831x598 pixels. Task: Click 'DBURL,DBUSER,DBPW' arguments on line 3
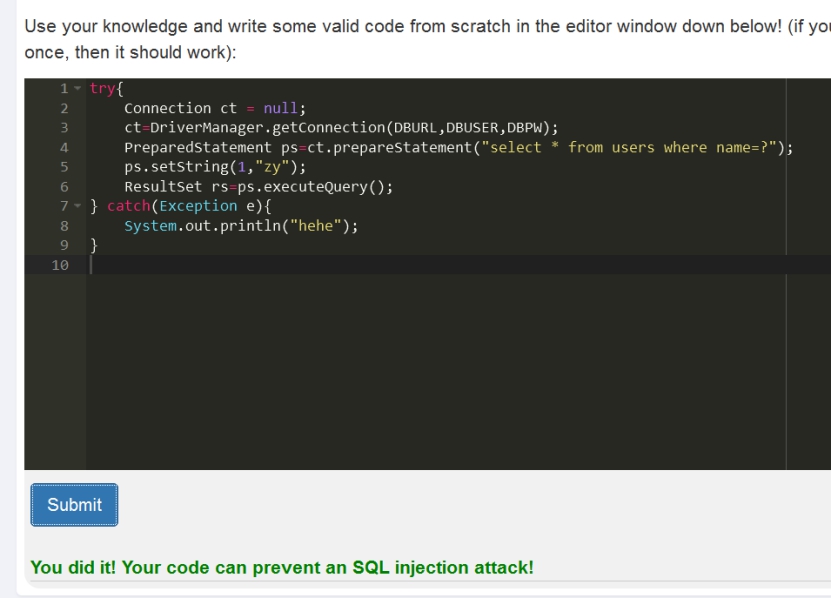click(468, 128)
